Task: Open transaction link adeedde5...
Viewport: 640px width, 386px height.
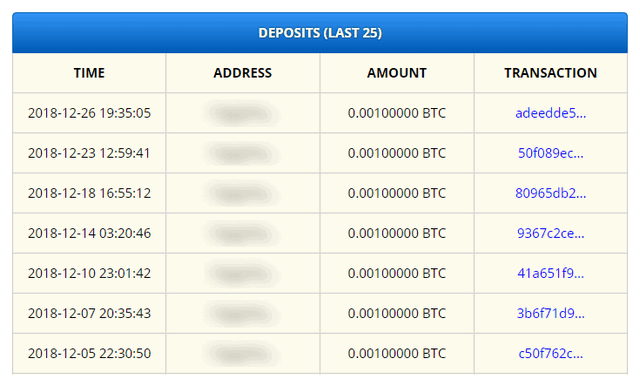Action: click(x=550, y=113)
